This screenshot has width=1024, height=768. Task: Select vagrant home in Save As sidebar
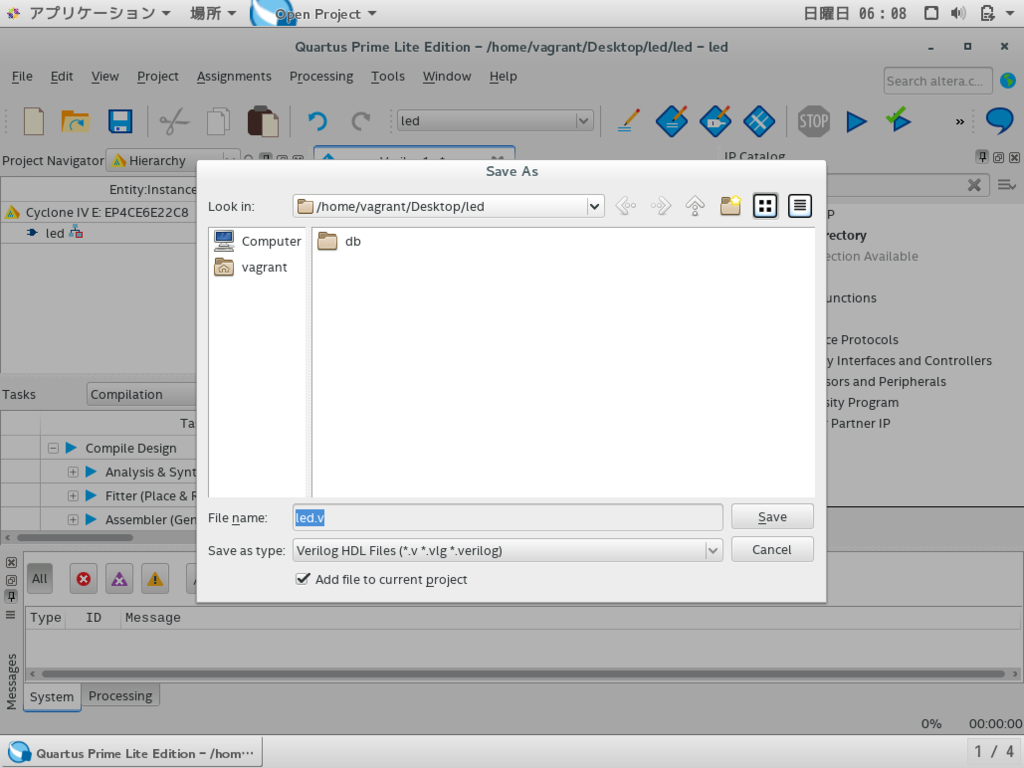coord(251,267)
